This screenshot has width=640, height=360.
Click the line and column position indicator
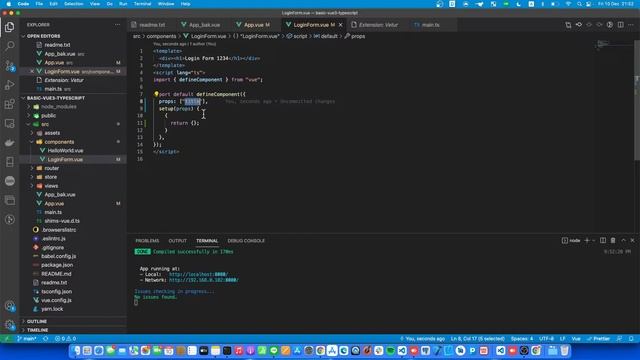[478, 339]
